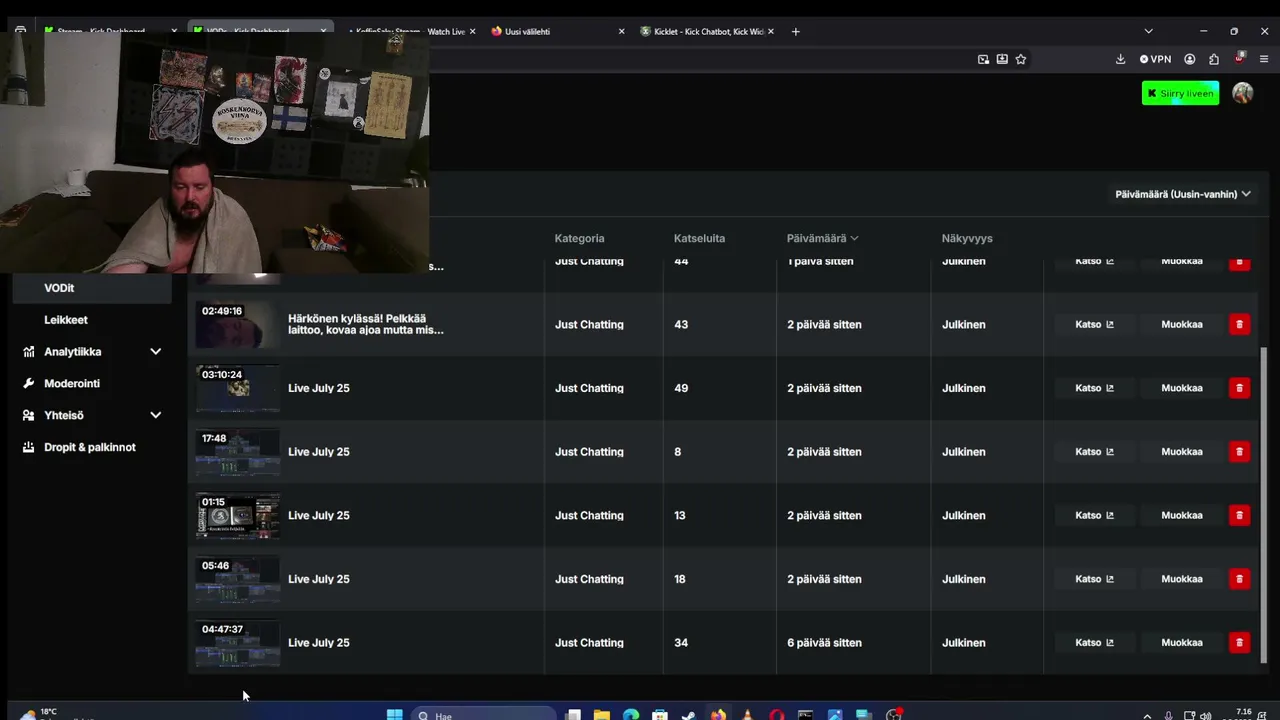This screenshot has height=720, width=1280.
Task: Open a new browser tab
Action: (795, 31)
